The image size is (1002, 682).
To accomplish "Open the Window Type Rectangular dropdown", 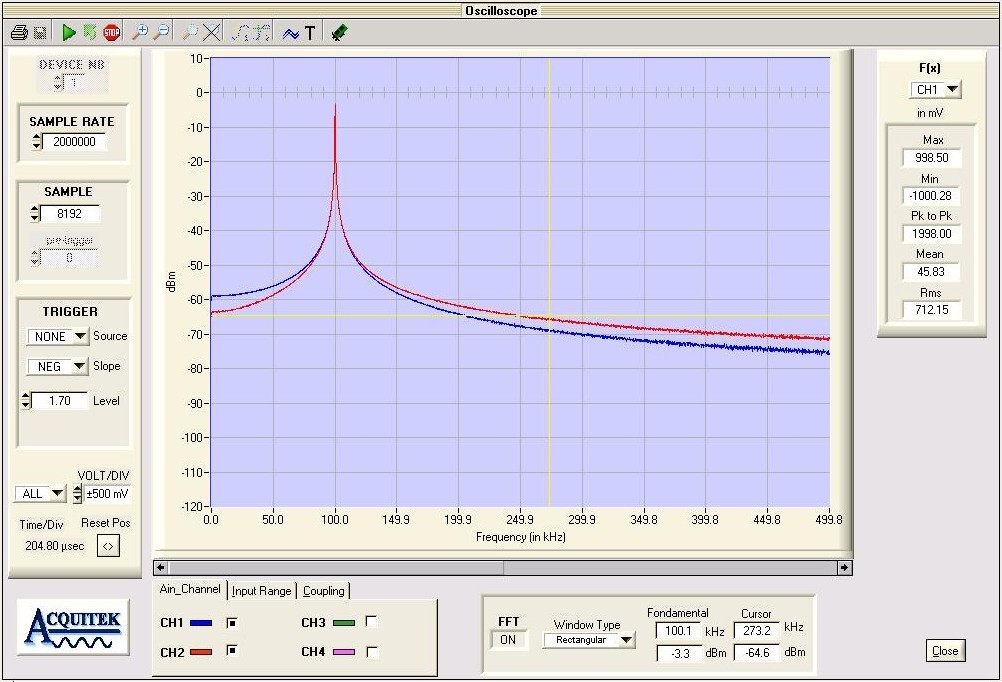I will pos(589,640).
